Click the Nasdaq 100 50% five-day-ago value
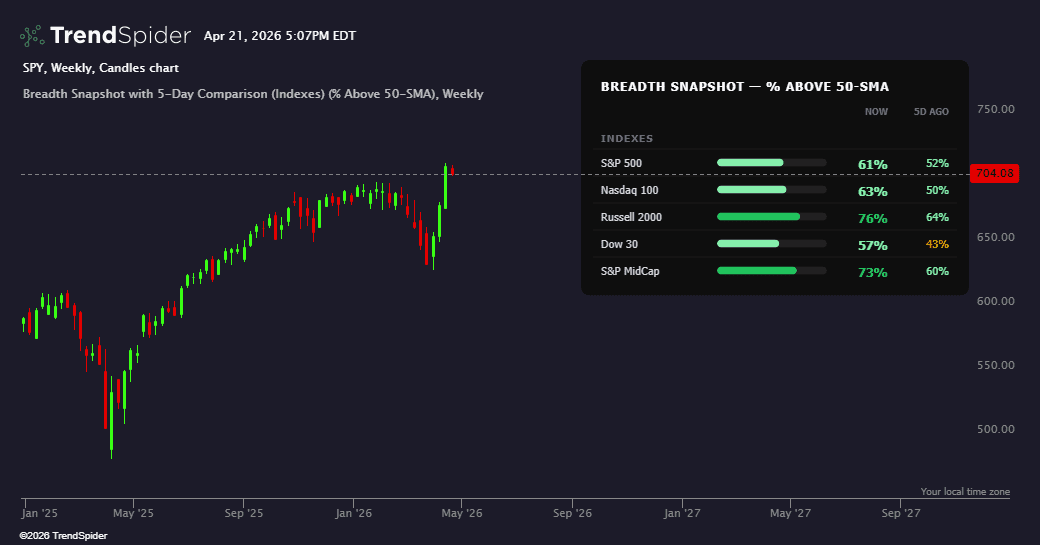Screen dimensions: 1040x545 click(x=937, y=190)
